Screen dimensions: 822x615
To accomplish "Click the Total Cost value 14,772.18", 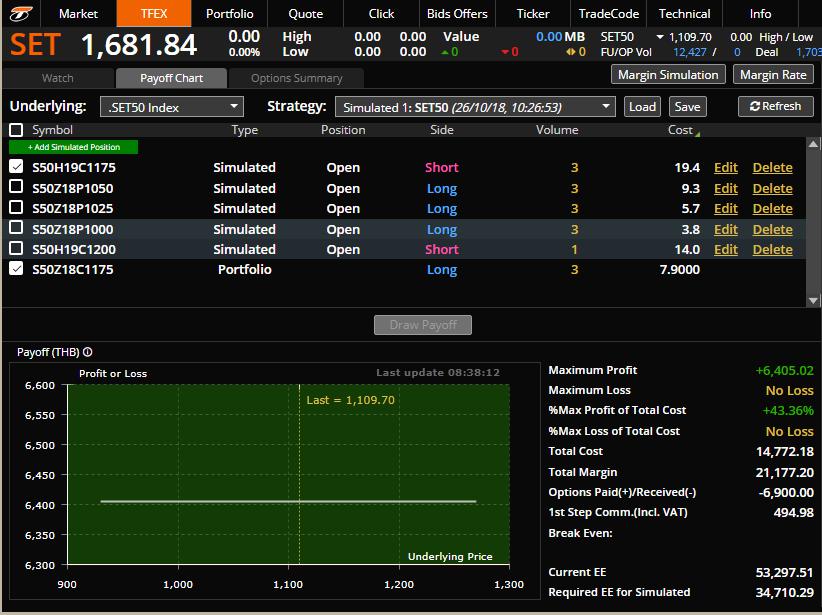I will coord(784,451).
